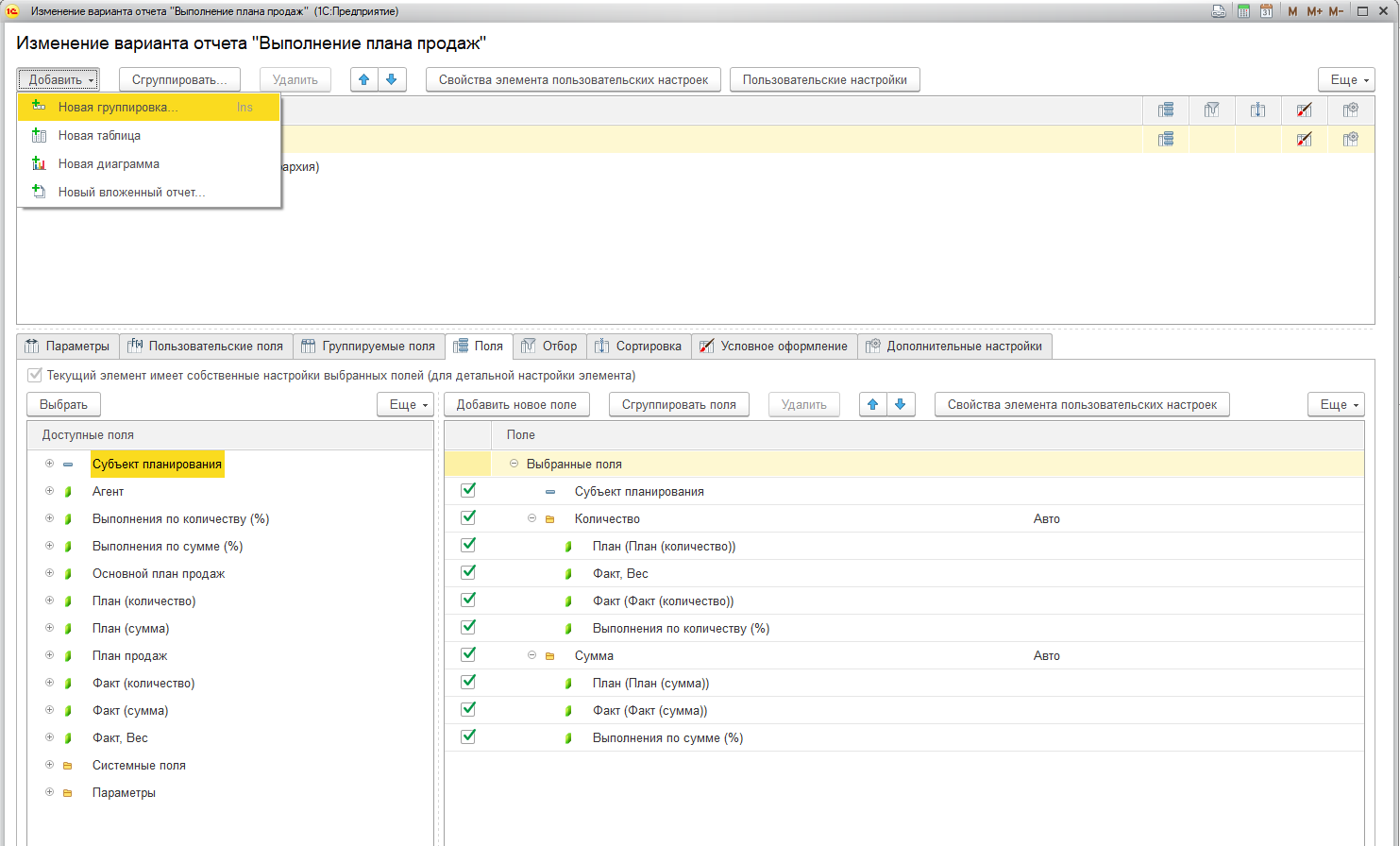Open the Условное оформление tab
1400x846 pixels.
774,347
